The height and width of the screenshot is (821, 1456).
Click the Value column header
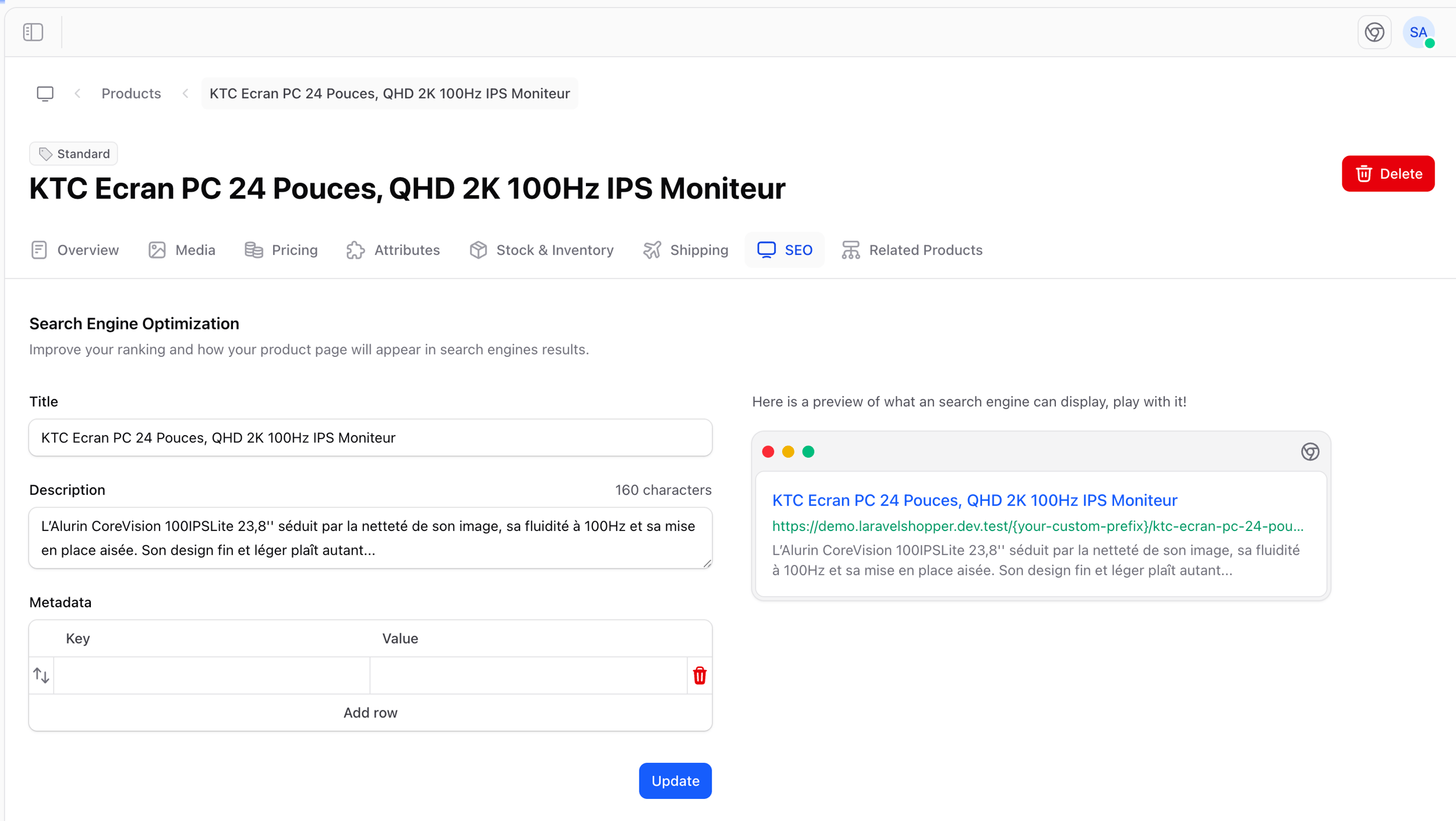[400, 639]
